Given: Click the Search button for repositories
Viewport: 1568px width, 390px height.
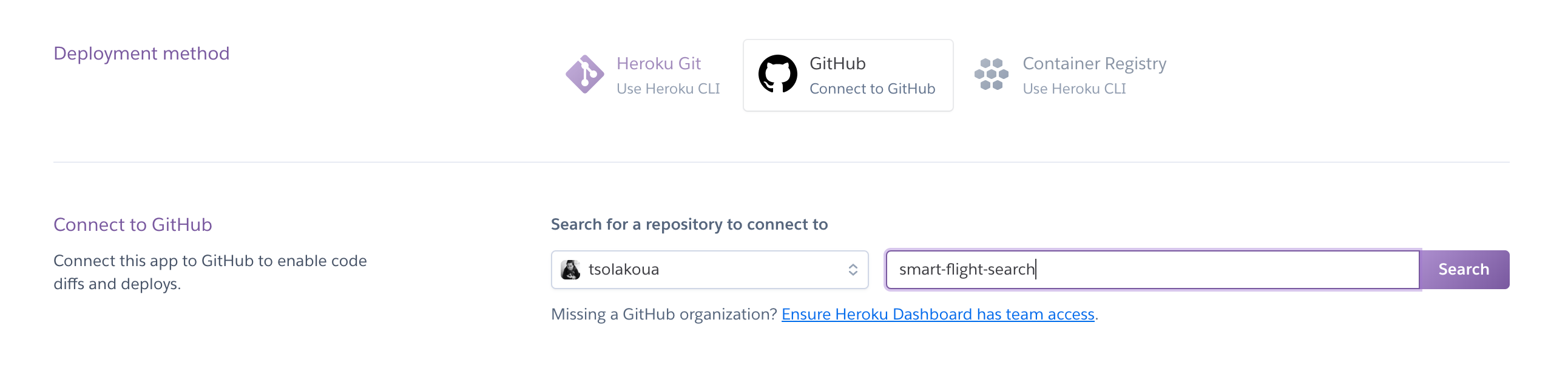Looking at the screenshot, I should tap(1464, 269).
